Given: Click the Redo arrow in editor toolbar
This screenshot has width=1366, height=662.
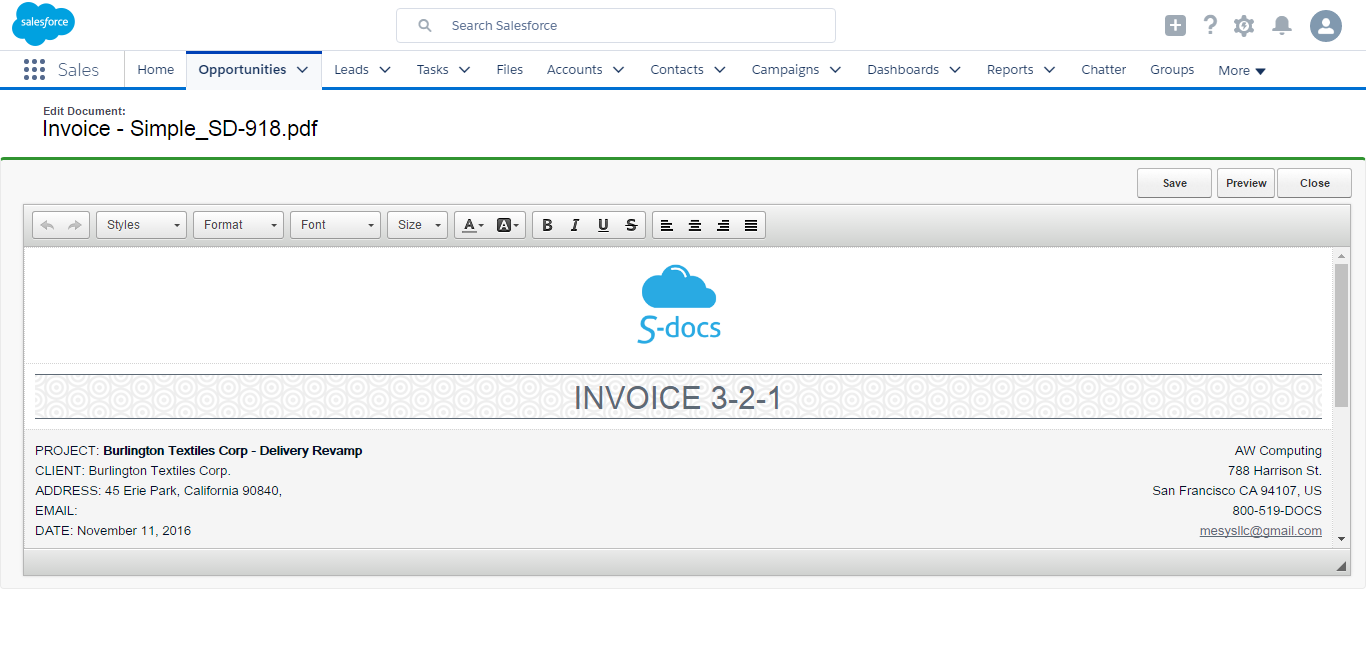Looking at the screenshot, I should click(75, 225).
